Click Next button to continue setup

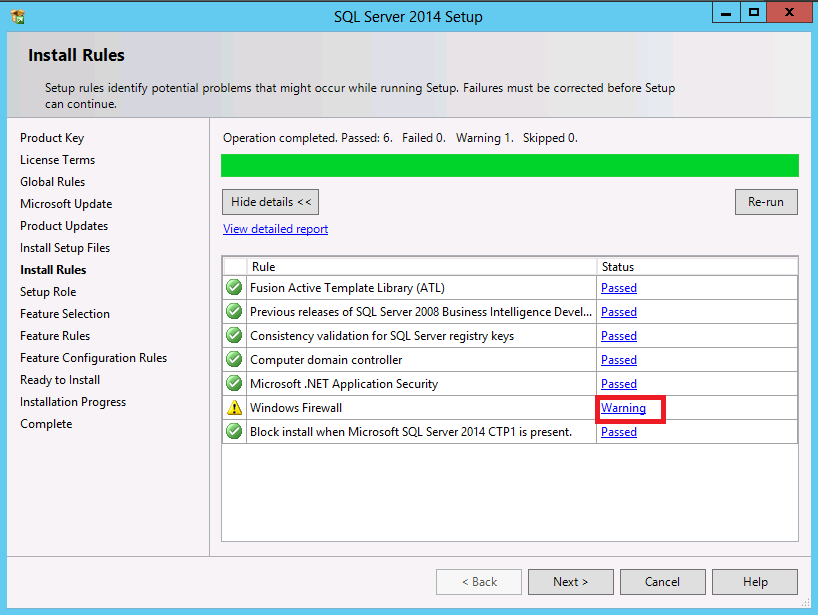coord(571,582)
